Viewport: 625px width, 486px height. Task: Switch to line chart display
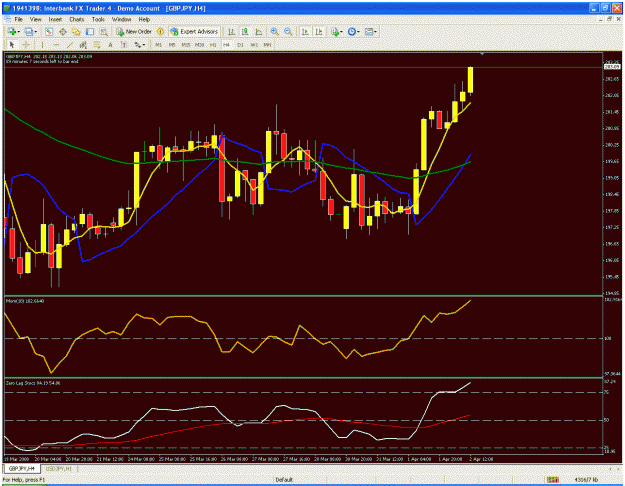click(259, 31)
